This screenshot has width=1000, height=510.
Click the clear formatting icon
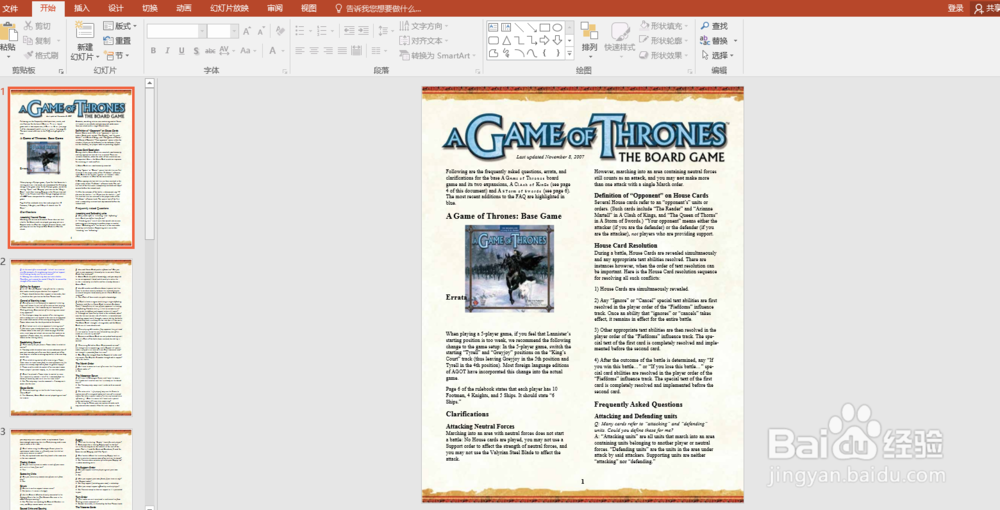click(280, 31)
